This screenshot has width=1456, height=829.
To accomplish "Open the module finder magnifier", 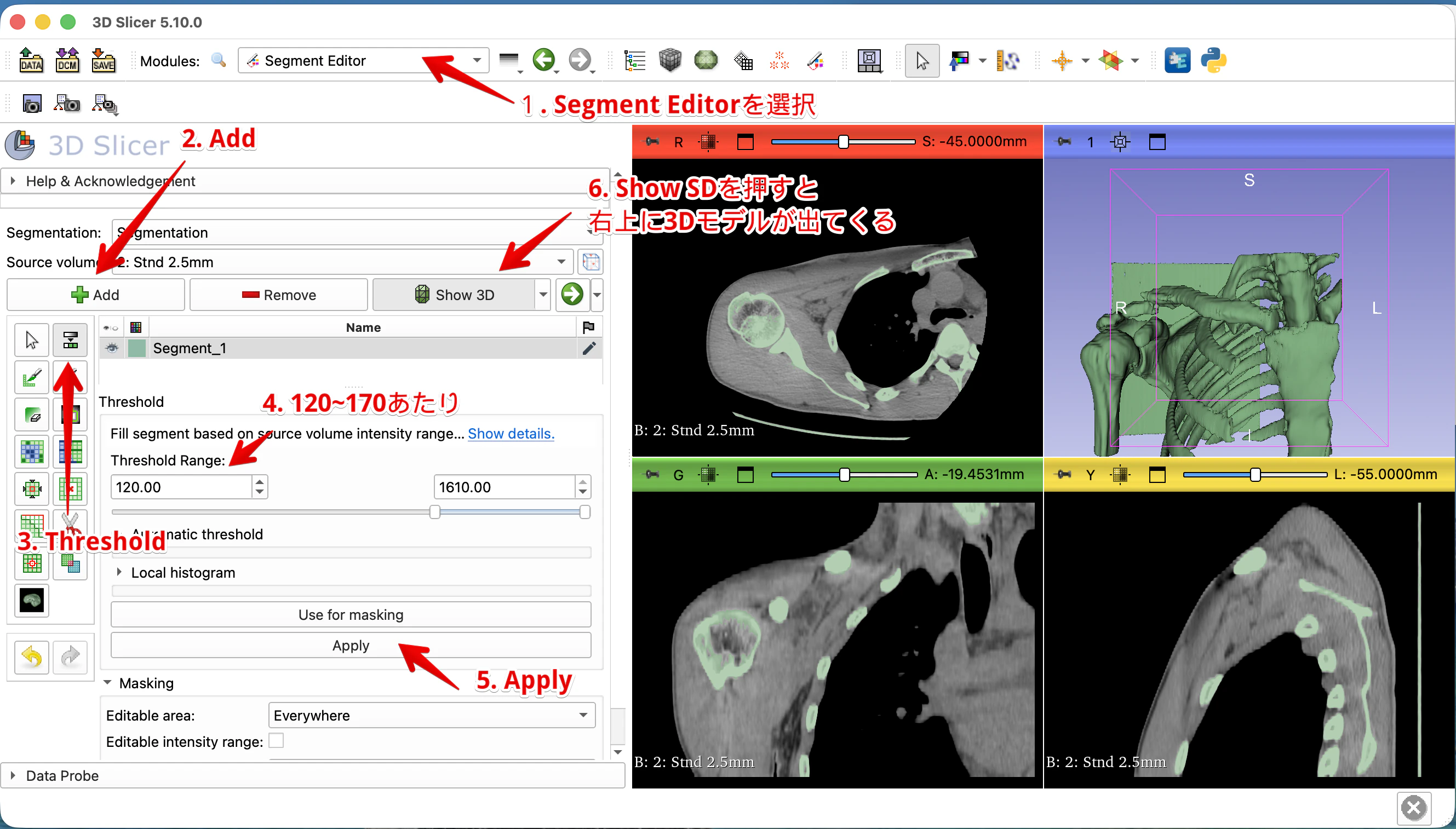I will pos(219,60).
